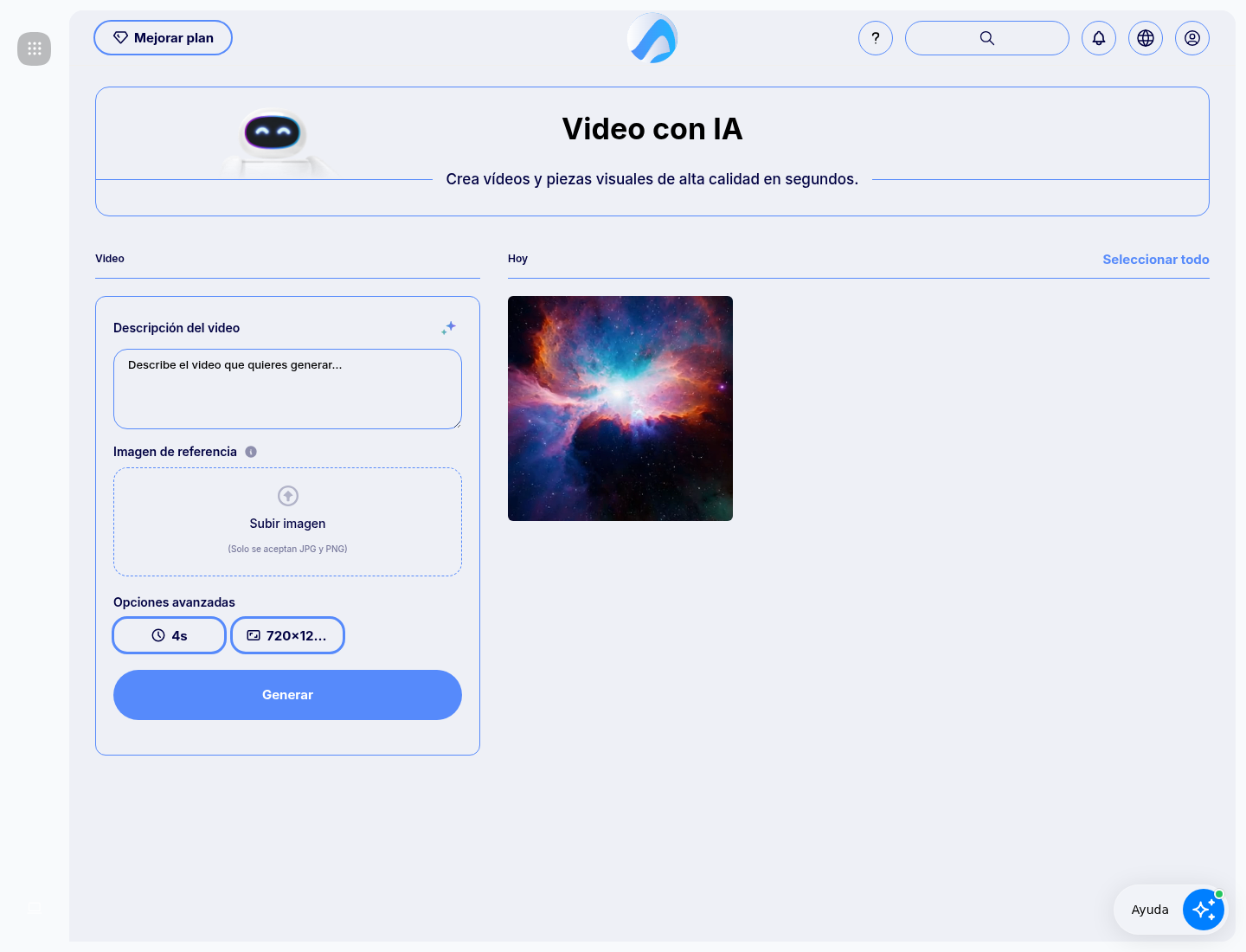Click the Imagen de referencia label
Viewport: 1246px width, 952px height.
(175, 452)
